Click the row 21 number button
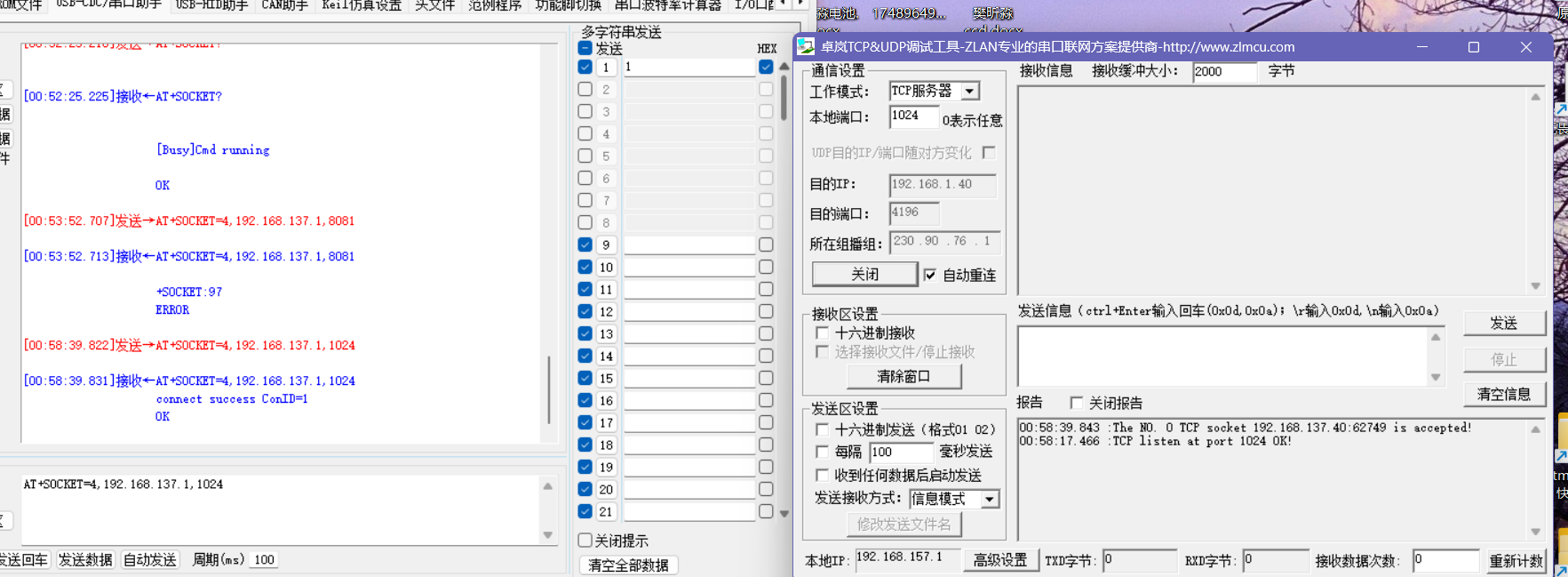 (606, 511)
